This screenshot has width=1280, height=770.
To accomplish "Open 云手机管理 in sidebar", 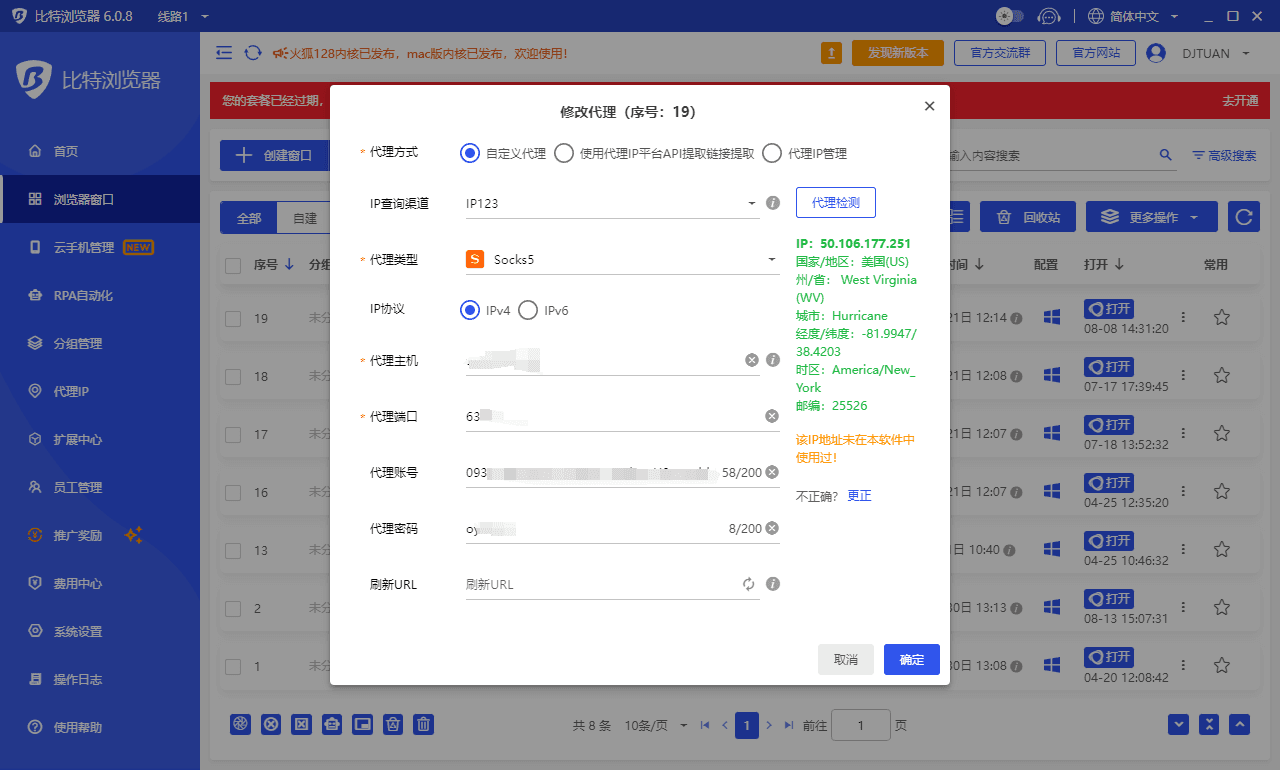I will [x=100, y=247].
